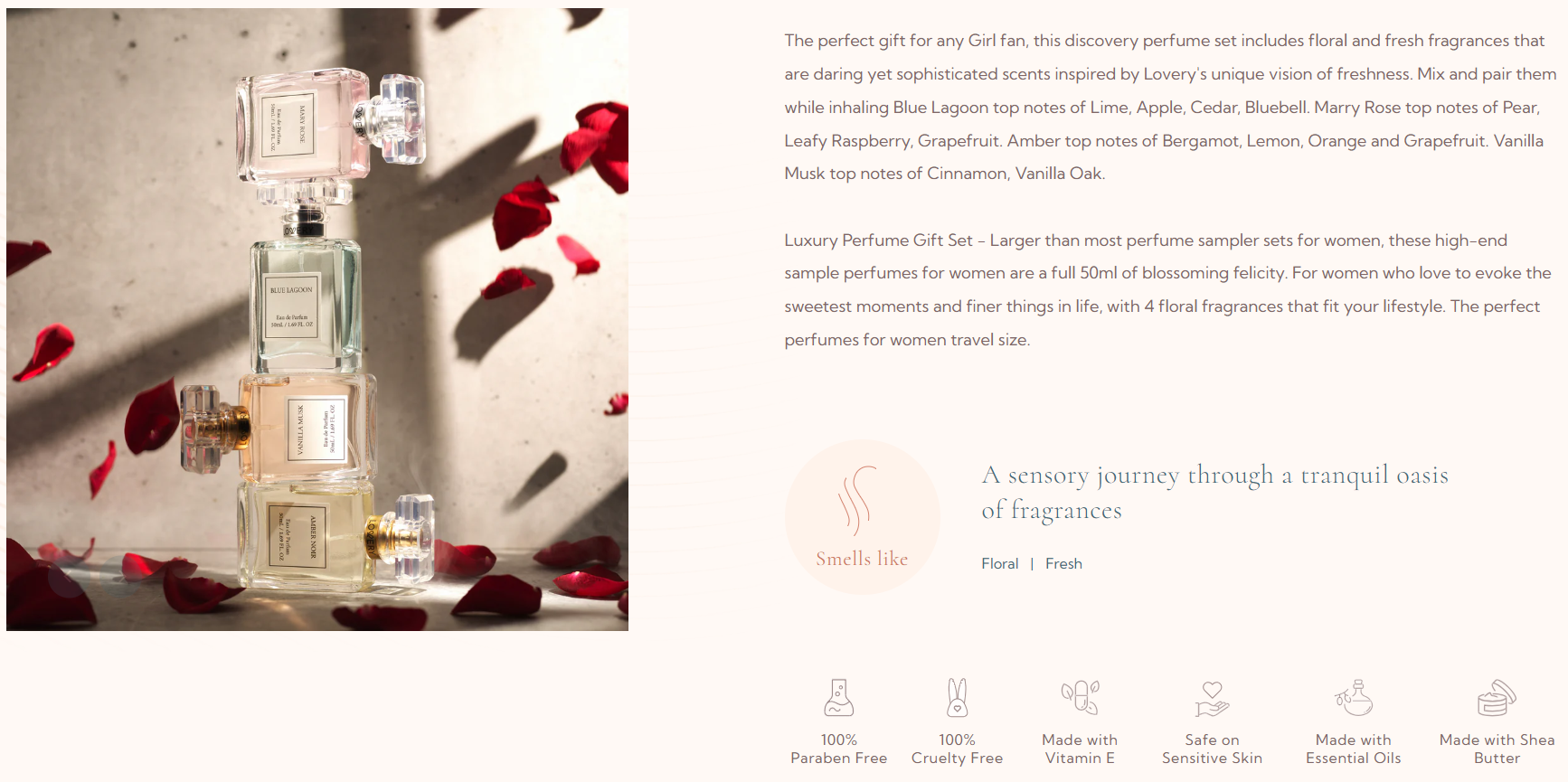Click the Made with Essential Oils label
Viewport: 1568px width, 782px height.
[1354, 749]
